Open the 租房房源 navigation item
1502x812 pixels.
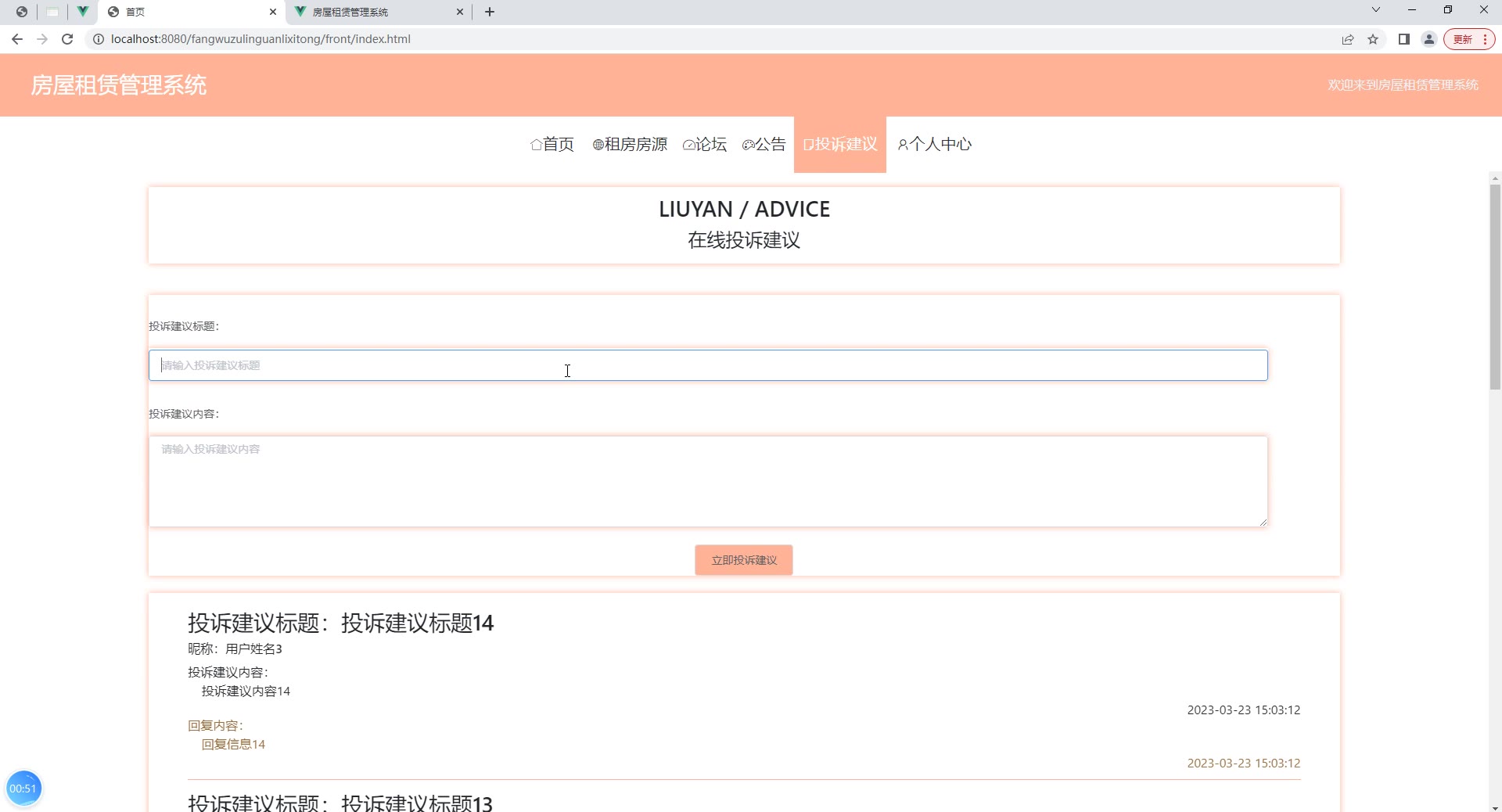(x=631, y=144)
